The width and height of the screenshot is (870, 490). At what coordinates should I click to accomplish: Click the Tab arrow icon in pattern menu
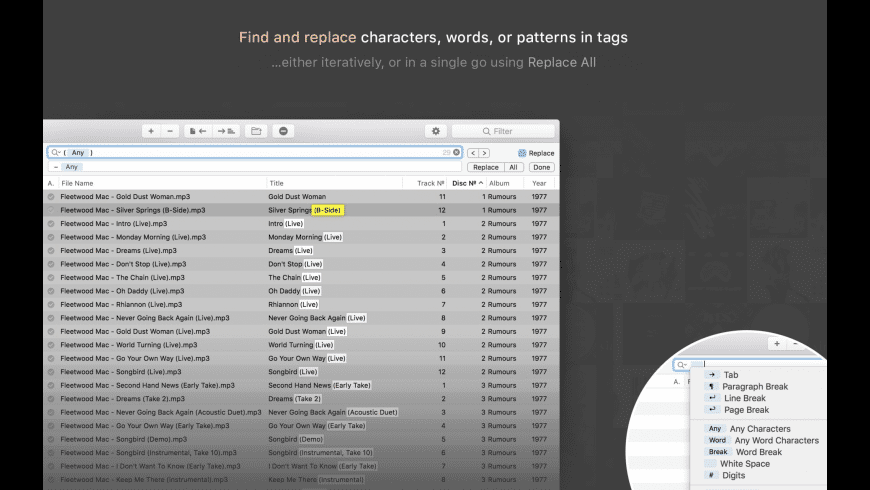pos(712,375)
